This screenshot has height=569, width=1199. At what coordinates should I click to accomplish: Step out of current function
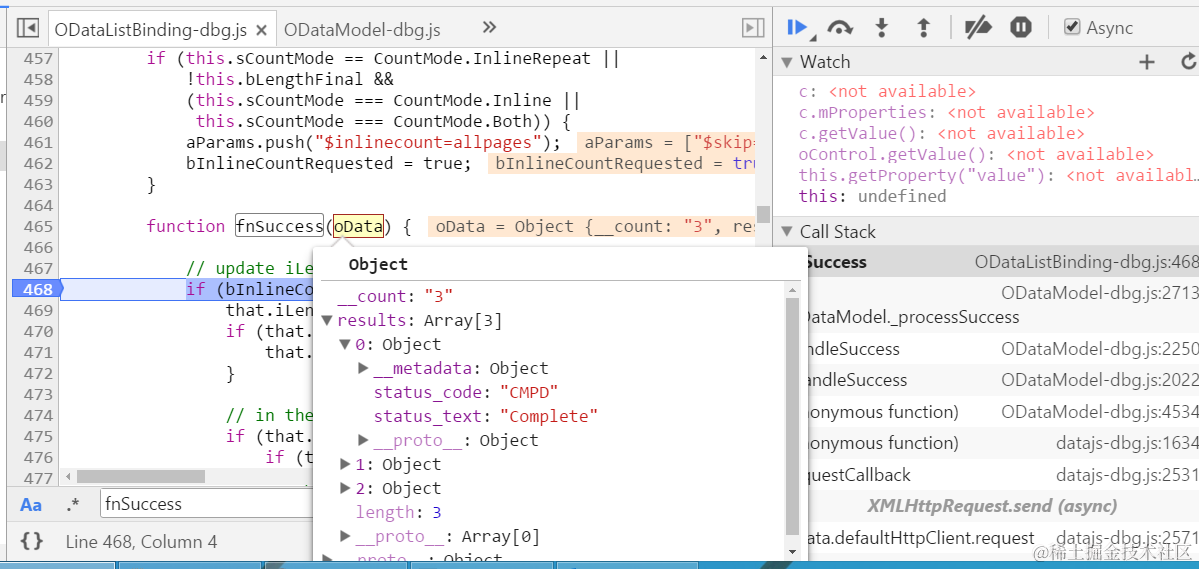pyautogui.click(x=924, y=28)
